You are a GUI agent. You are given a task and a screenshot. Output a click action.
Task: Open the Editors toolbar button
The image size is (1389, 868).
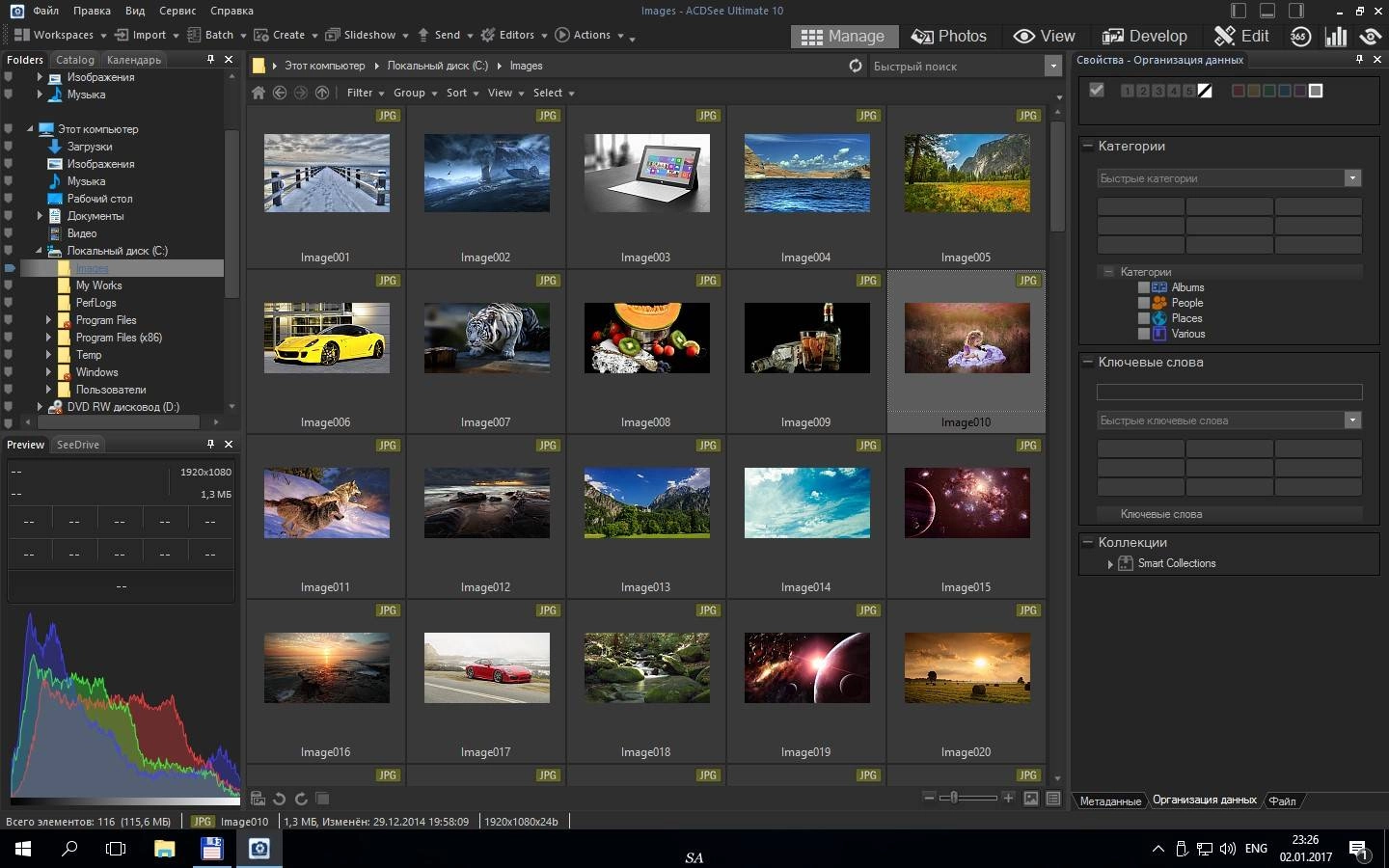point(514,35)
